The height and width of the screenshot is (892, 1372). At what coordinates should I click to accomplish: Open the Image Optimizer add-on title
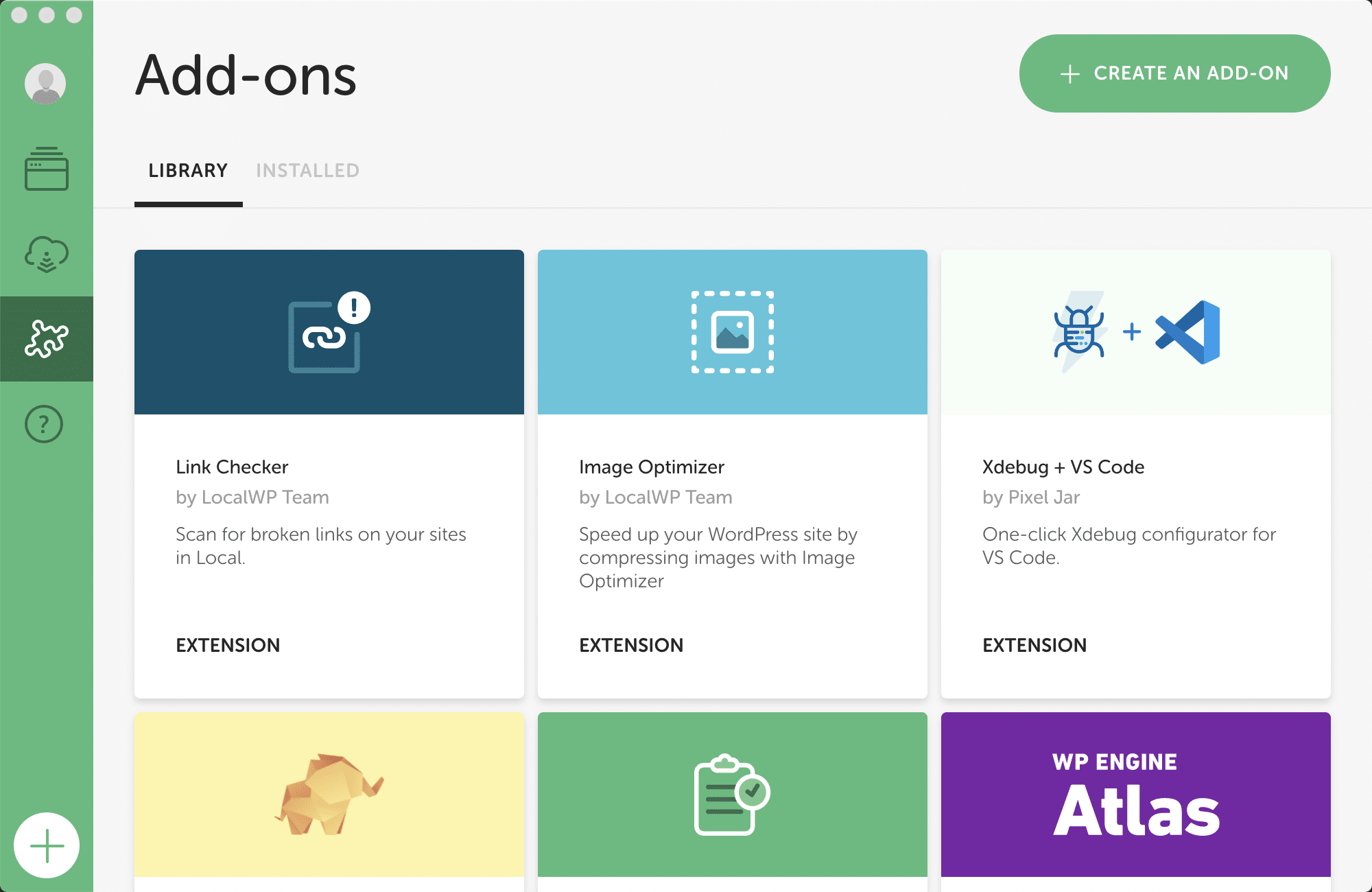tap(651, 467)
